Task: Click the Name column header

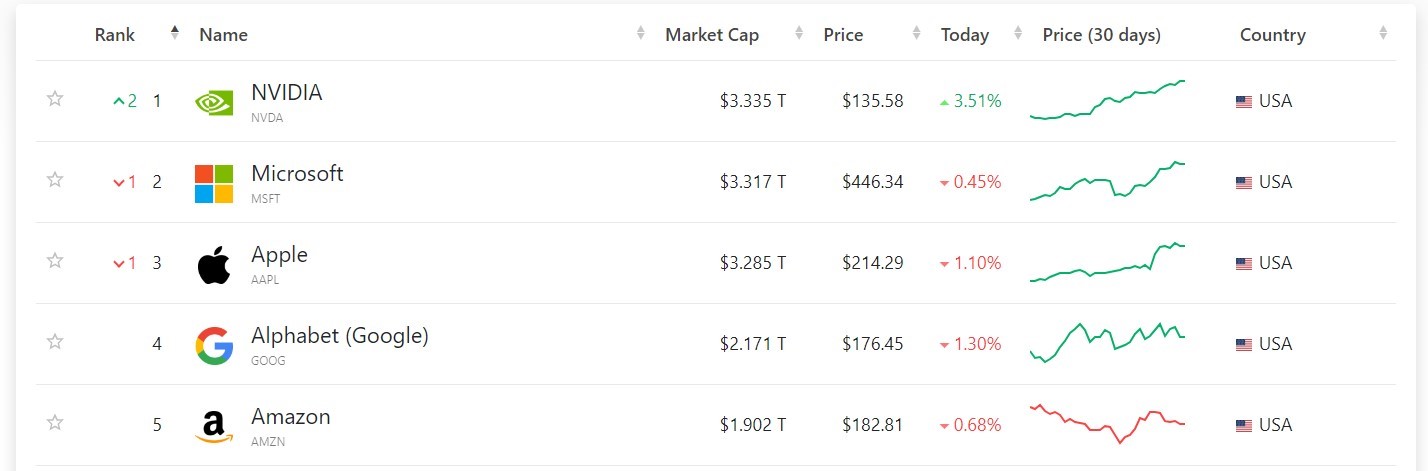Action: 223,35
